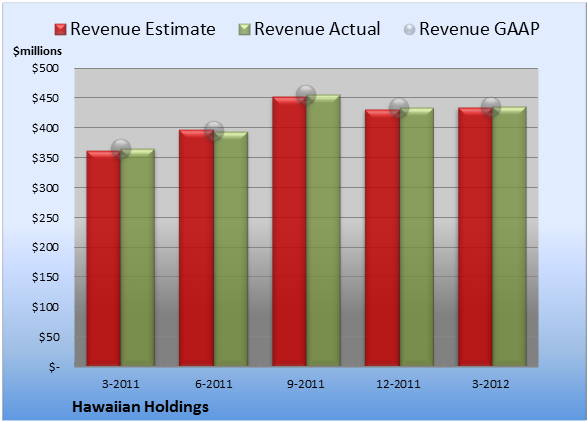Click the red Revenue Estimate legend swatch
Viewport: 588px width, 422px height.
60,30
